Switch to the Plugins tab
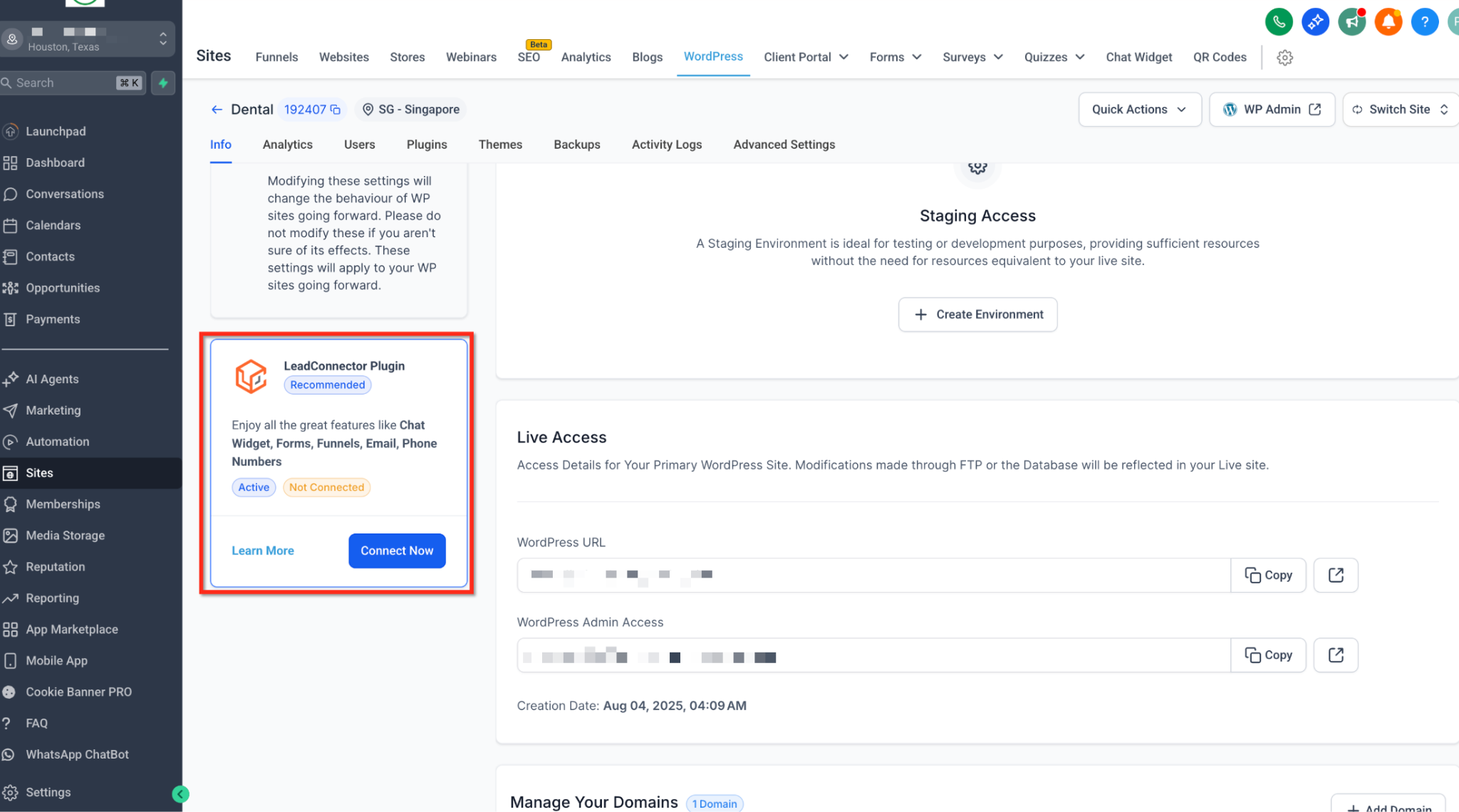The height and width of the screenshot is (812, 1459). click(427, 145)
